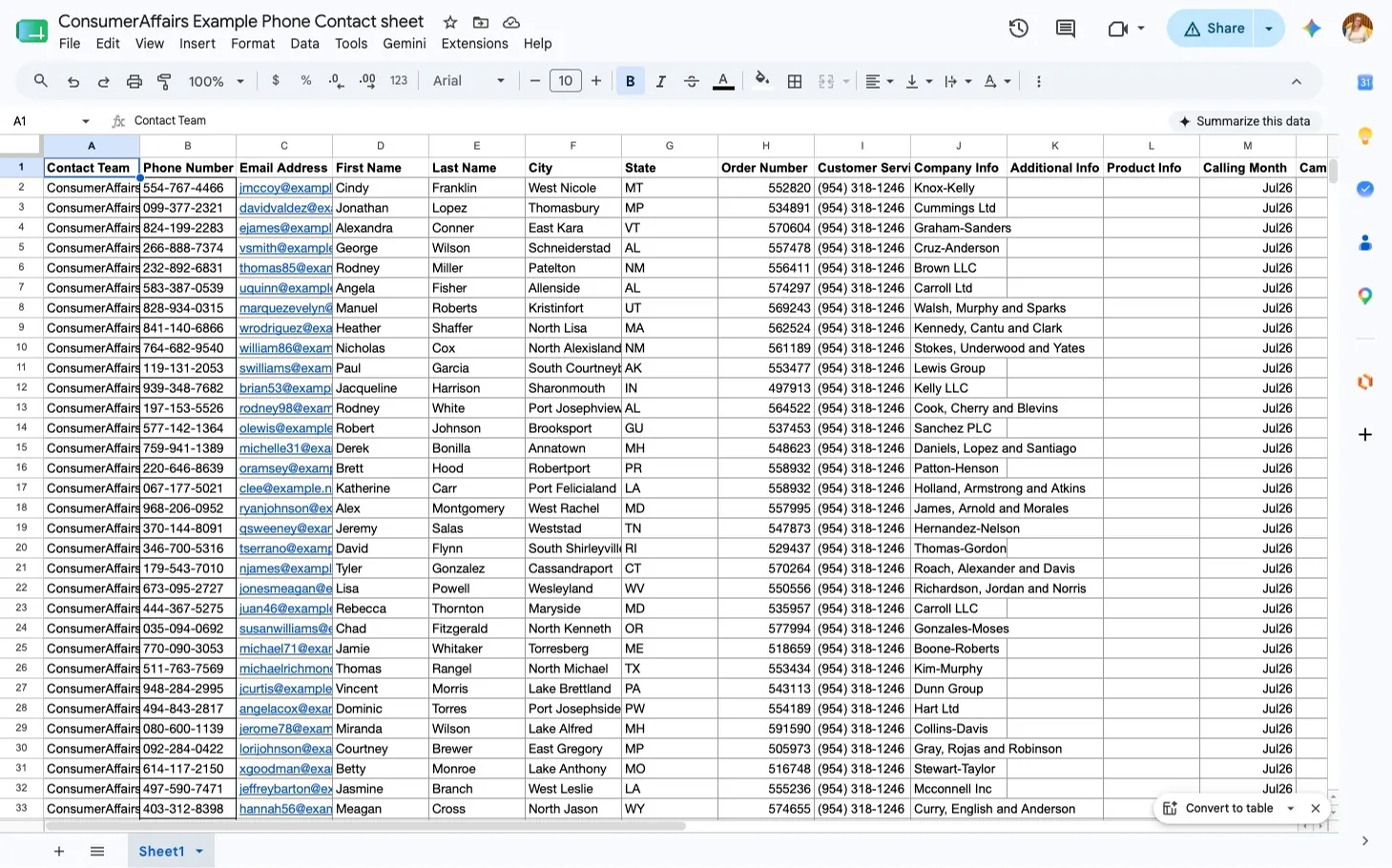Click the search menus magnifier icon
Image resolution: width=1392 pixels, height=868 pixels.
click(40, 81)
